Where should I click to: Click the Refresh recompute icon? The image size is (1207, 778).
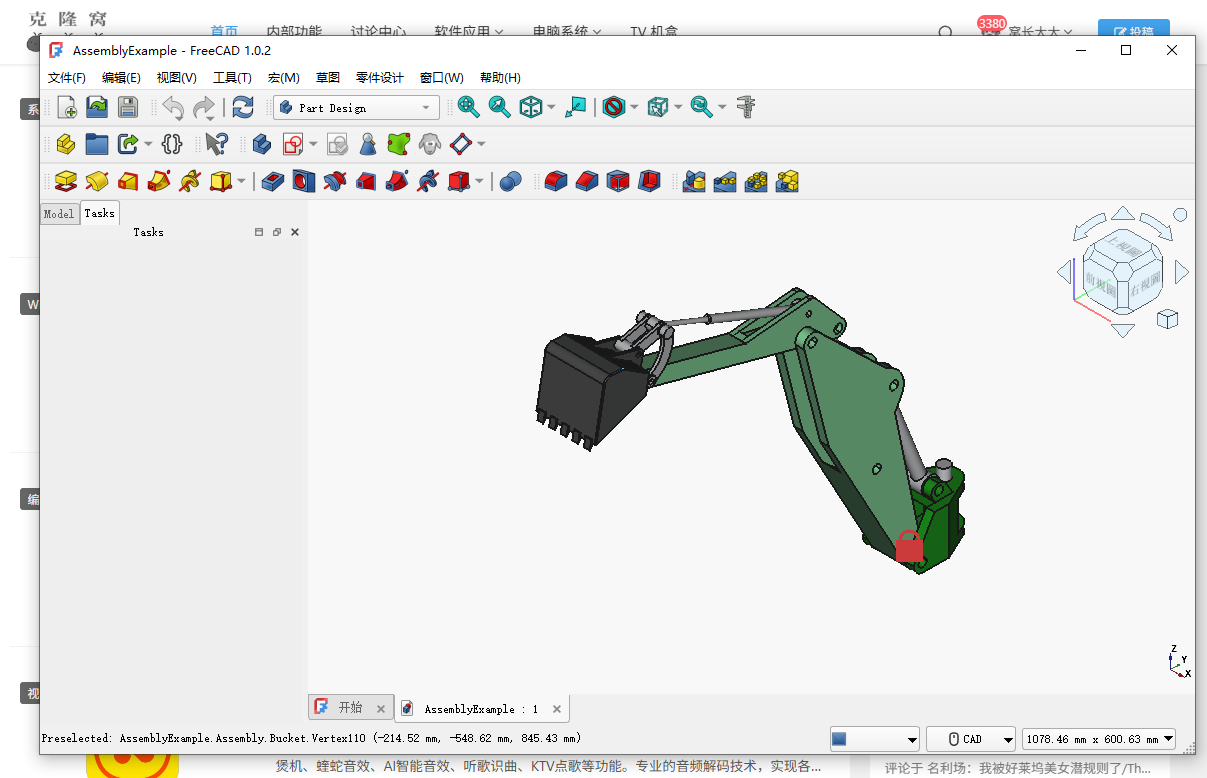pyautogui.click(x=243, y=107)
